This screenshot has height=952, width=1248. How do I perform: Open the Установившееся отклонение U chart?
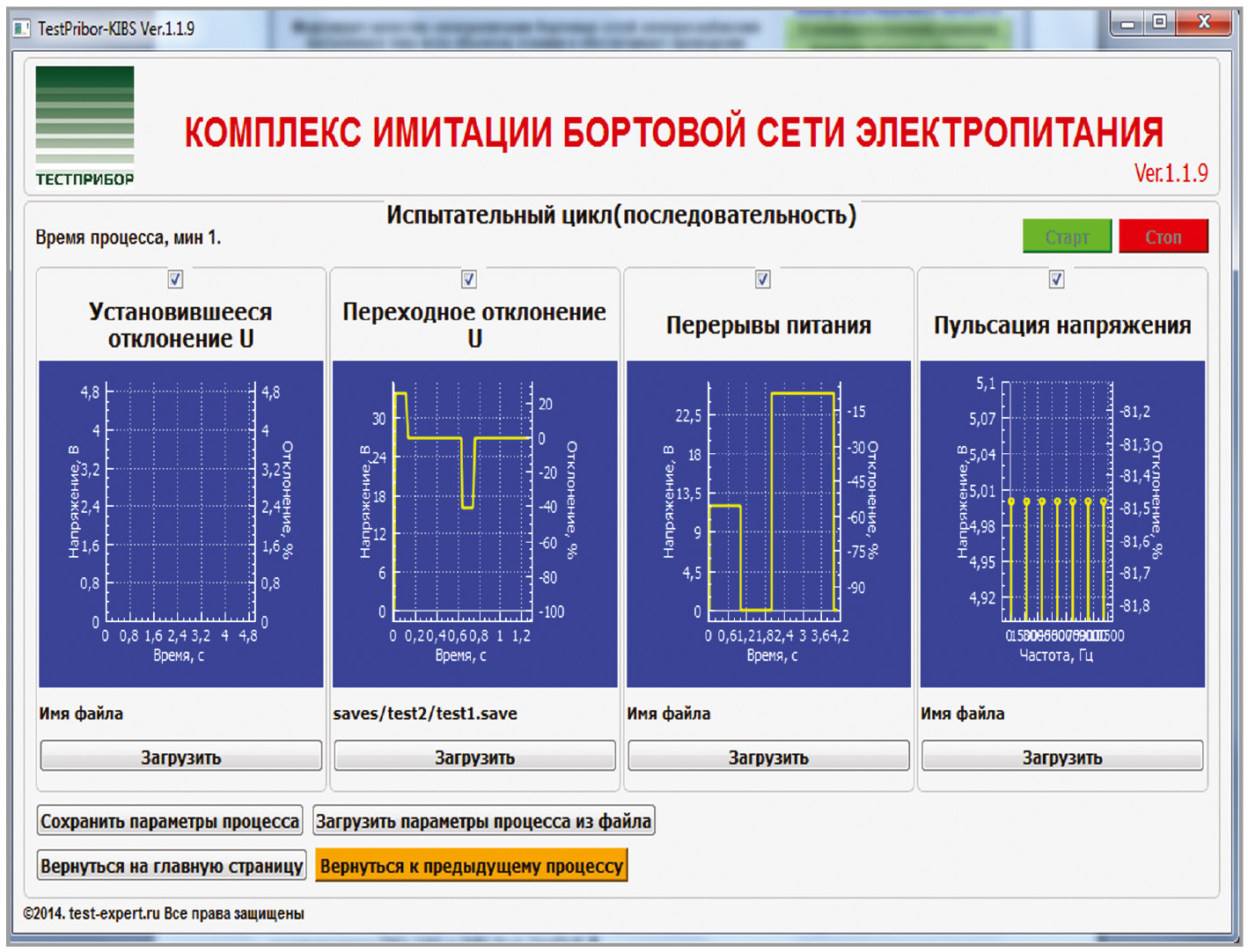pos(181,524)
